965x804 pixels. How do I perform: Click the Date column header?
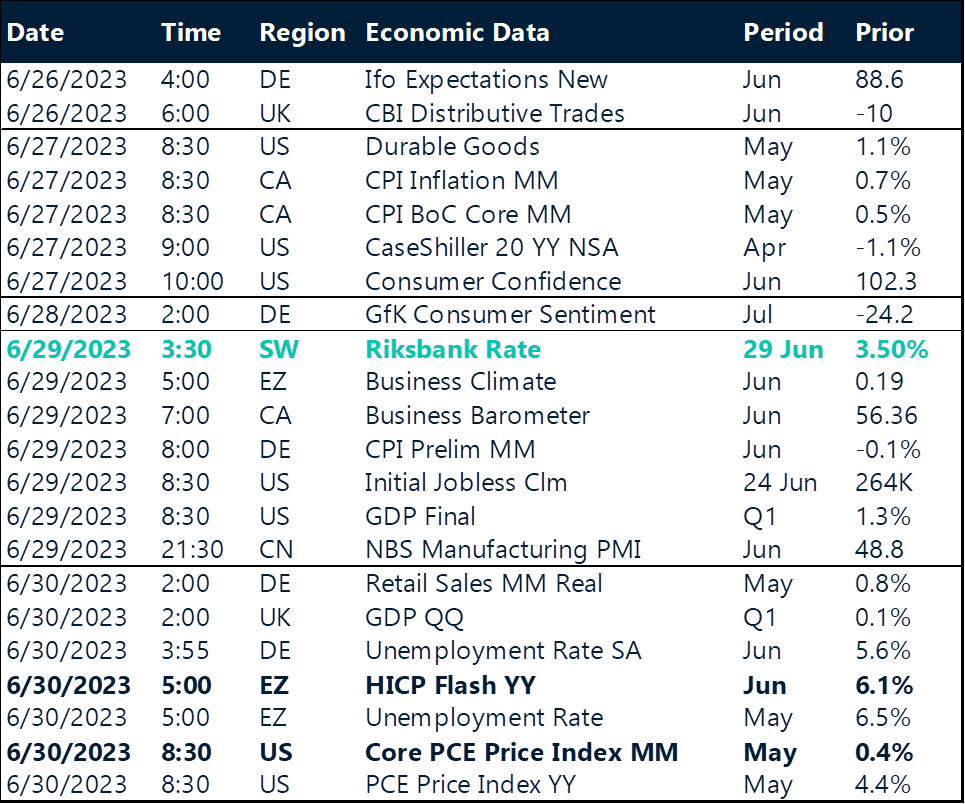[35, 32]
